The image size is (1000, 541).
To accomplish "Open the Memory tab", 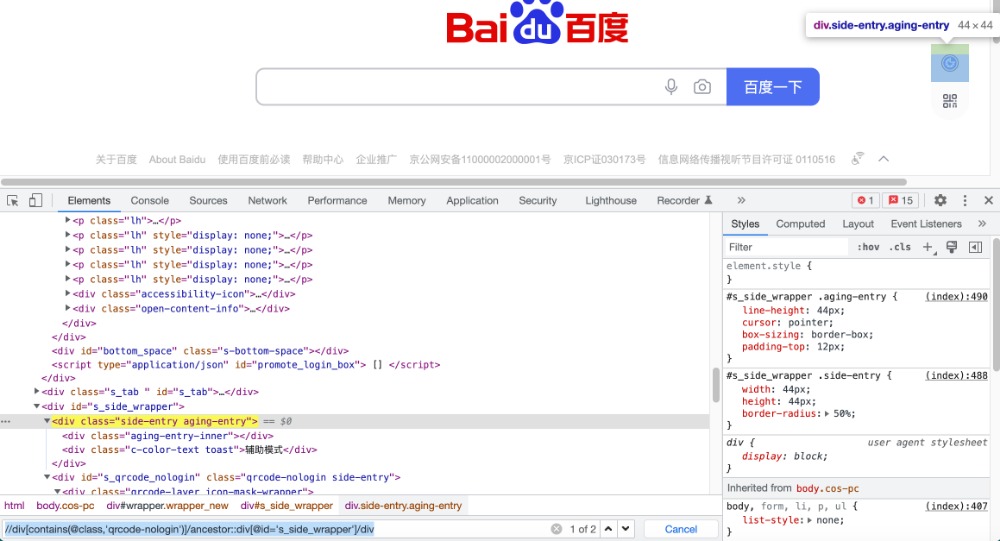I will tap(407, 200).
